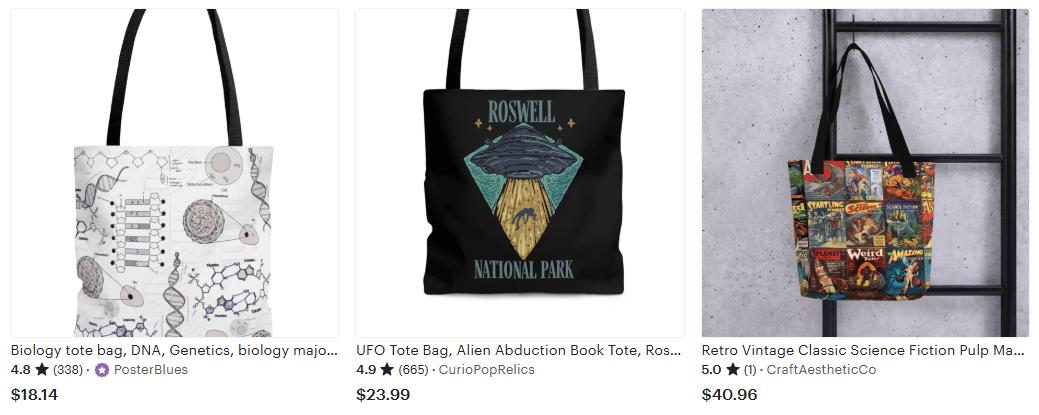1039x415 pixels.
Task: Click the (338) review count
Action: [68, 370]
